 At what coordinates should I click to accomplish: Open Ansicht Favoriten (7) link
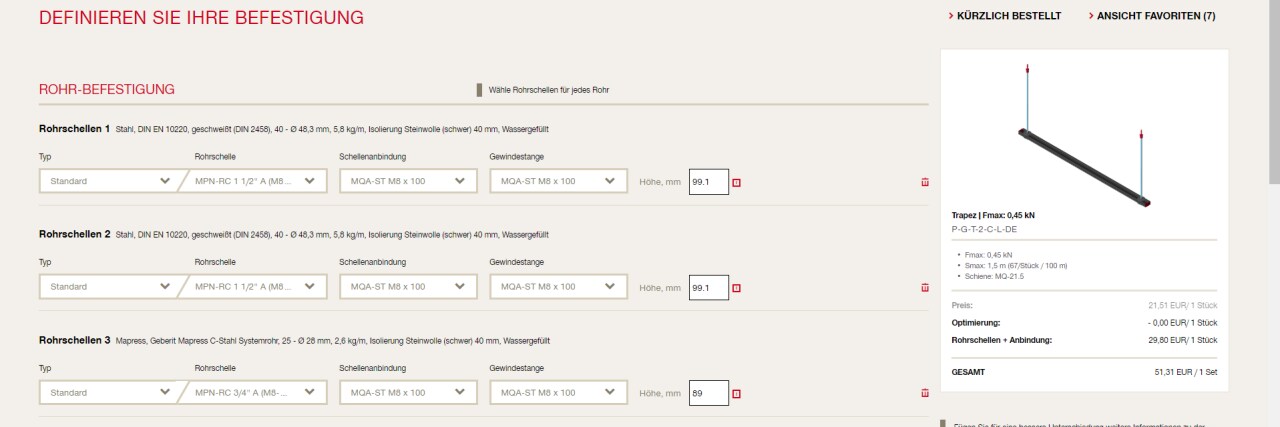point(1156,16)
